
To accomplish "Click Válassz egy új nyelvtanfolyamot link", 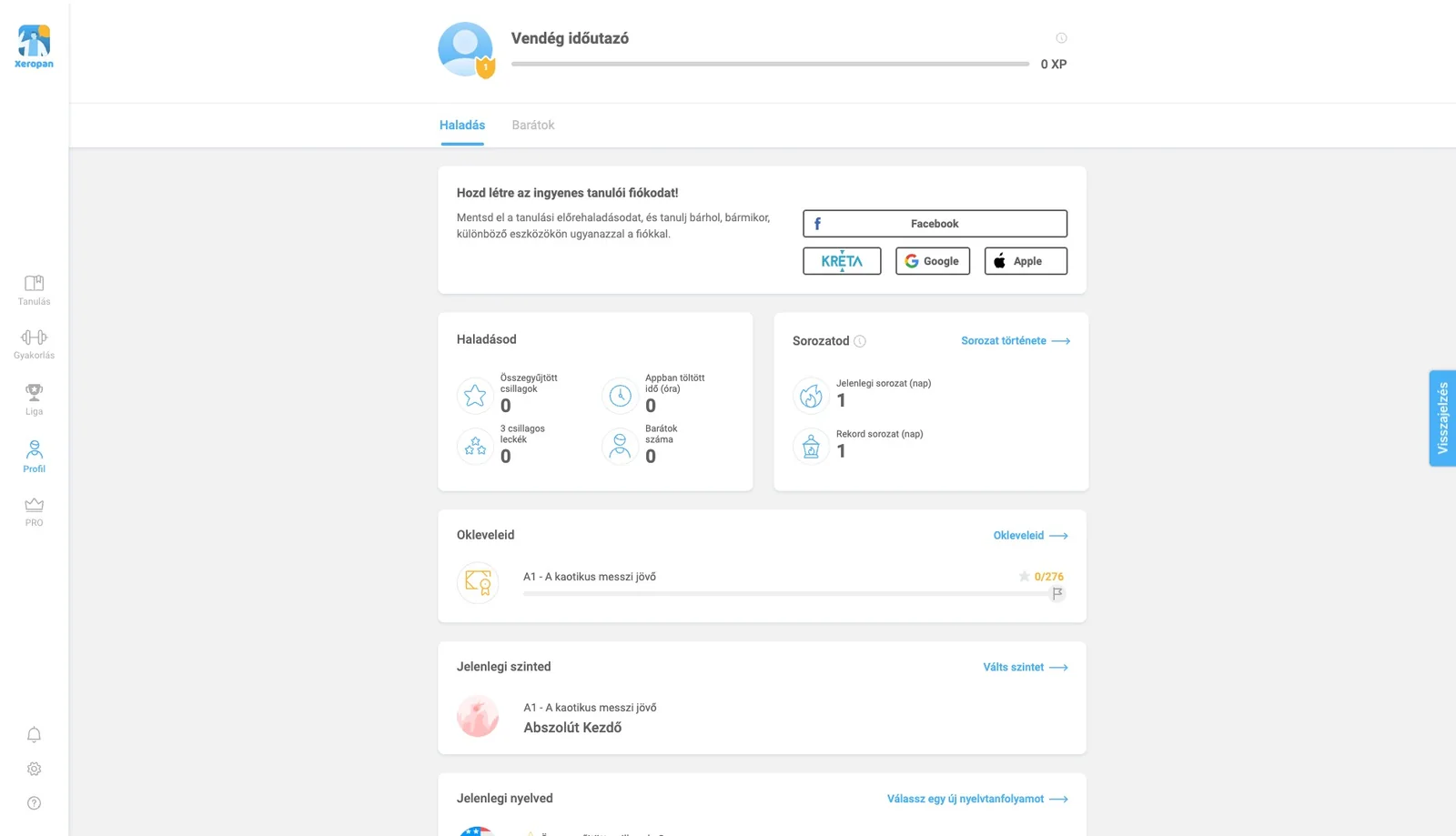I will [x=977, y=800].
